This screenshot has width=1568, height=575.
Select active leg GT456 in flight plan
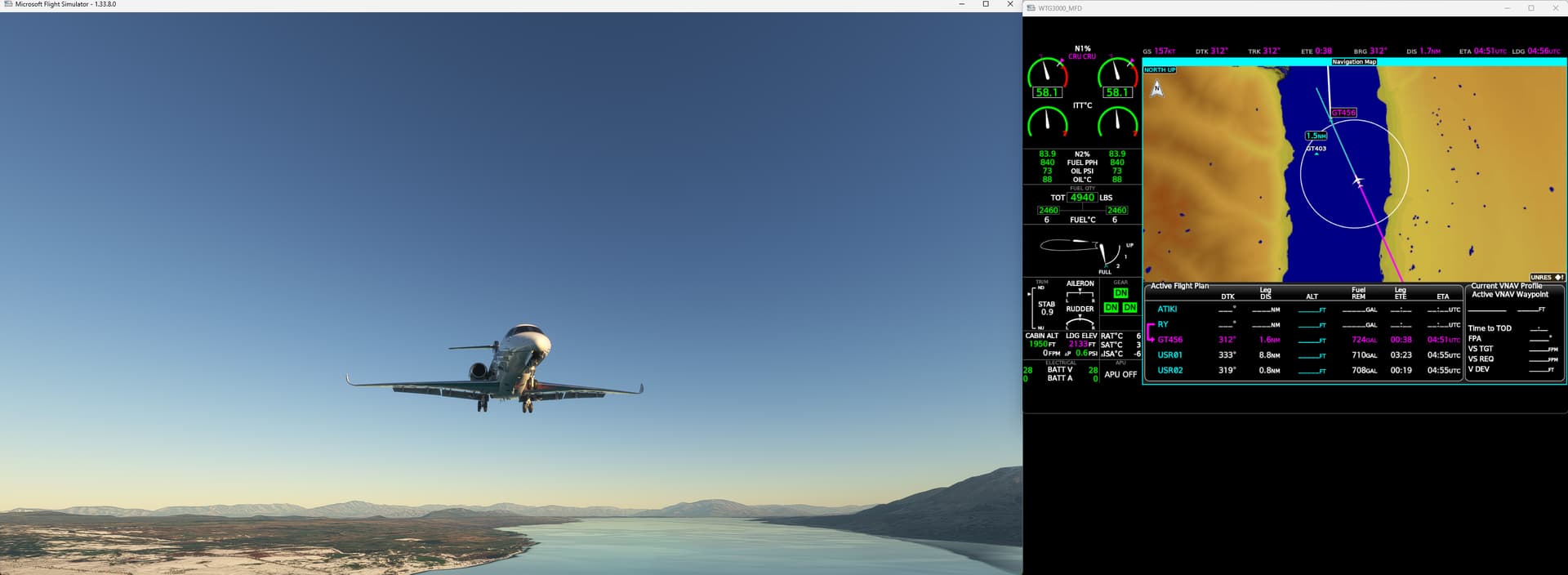pyautogui.click(x=1169, y=340)
